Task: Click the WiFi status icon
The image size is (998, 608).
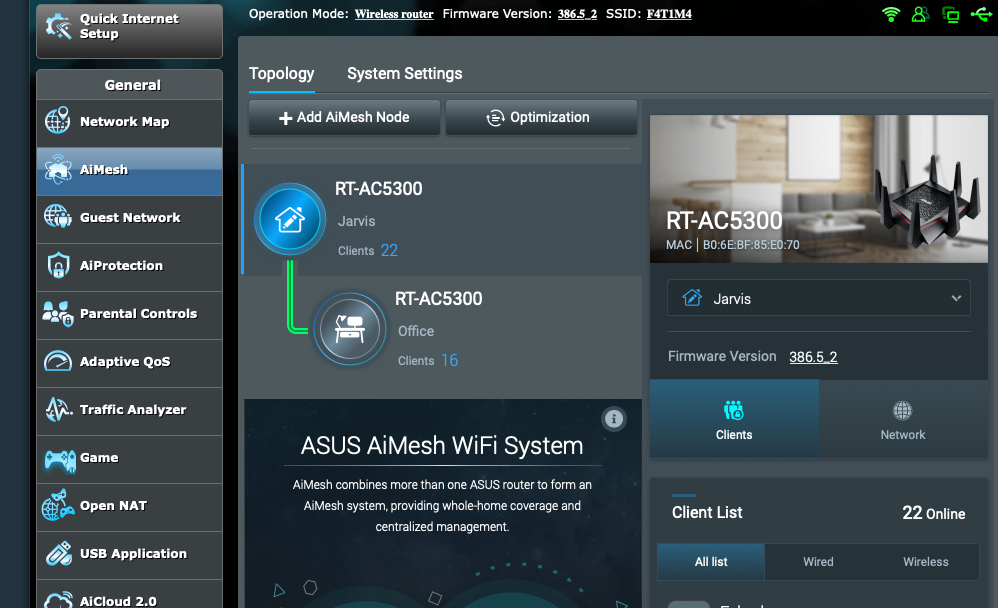Action: [x=891, y=14]
